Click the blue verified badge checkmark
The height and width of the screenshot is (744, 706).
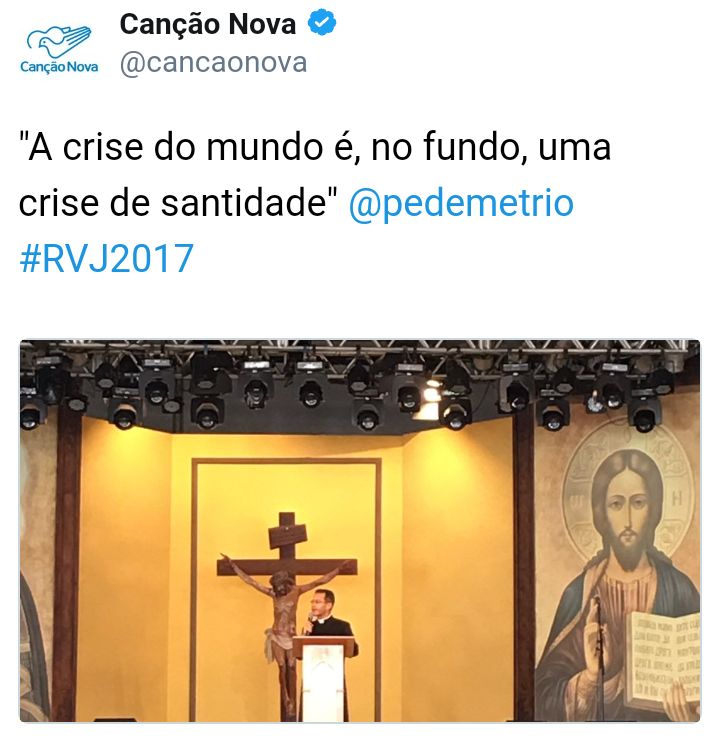[x=322, y=22]
